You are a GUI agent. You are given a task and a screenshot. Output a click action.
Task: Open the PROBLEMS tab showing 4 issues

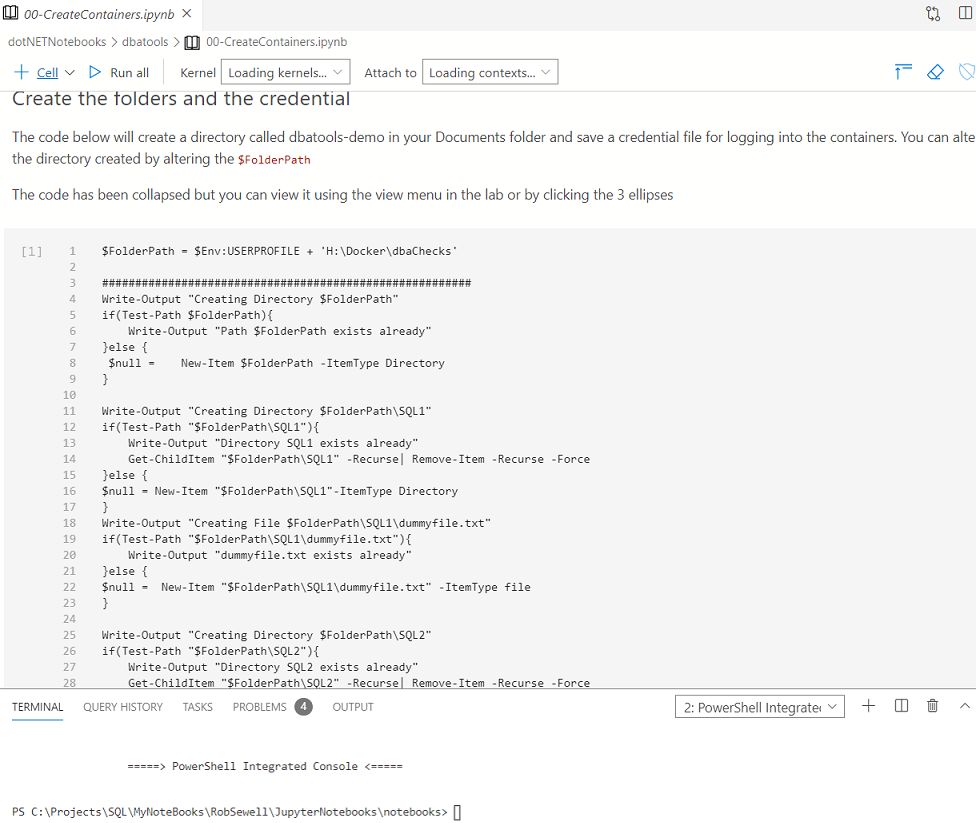pyautogui.click(x=259, y=707)
